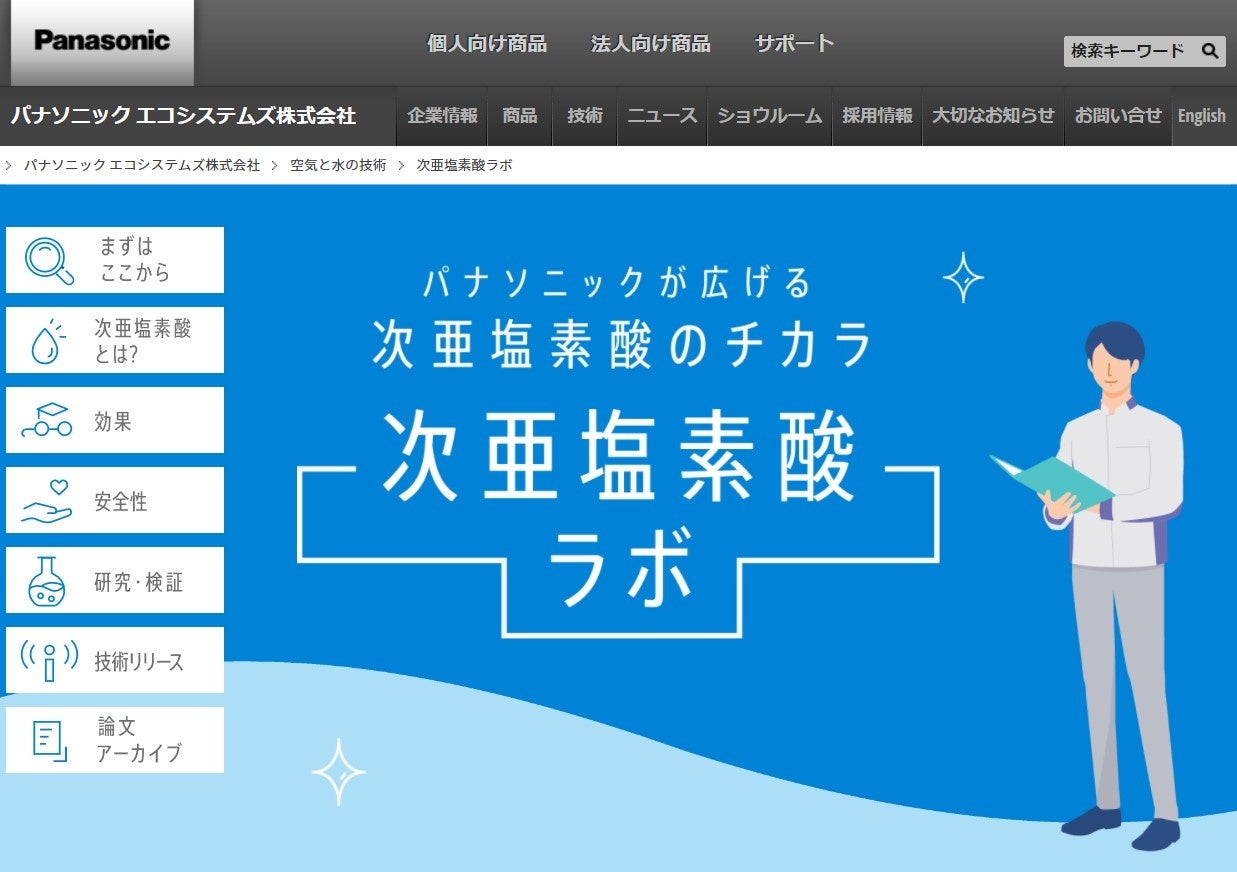
Task: Select the 企業情報 menu tab
Action: click(442, 116)
